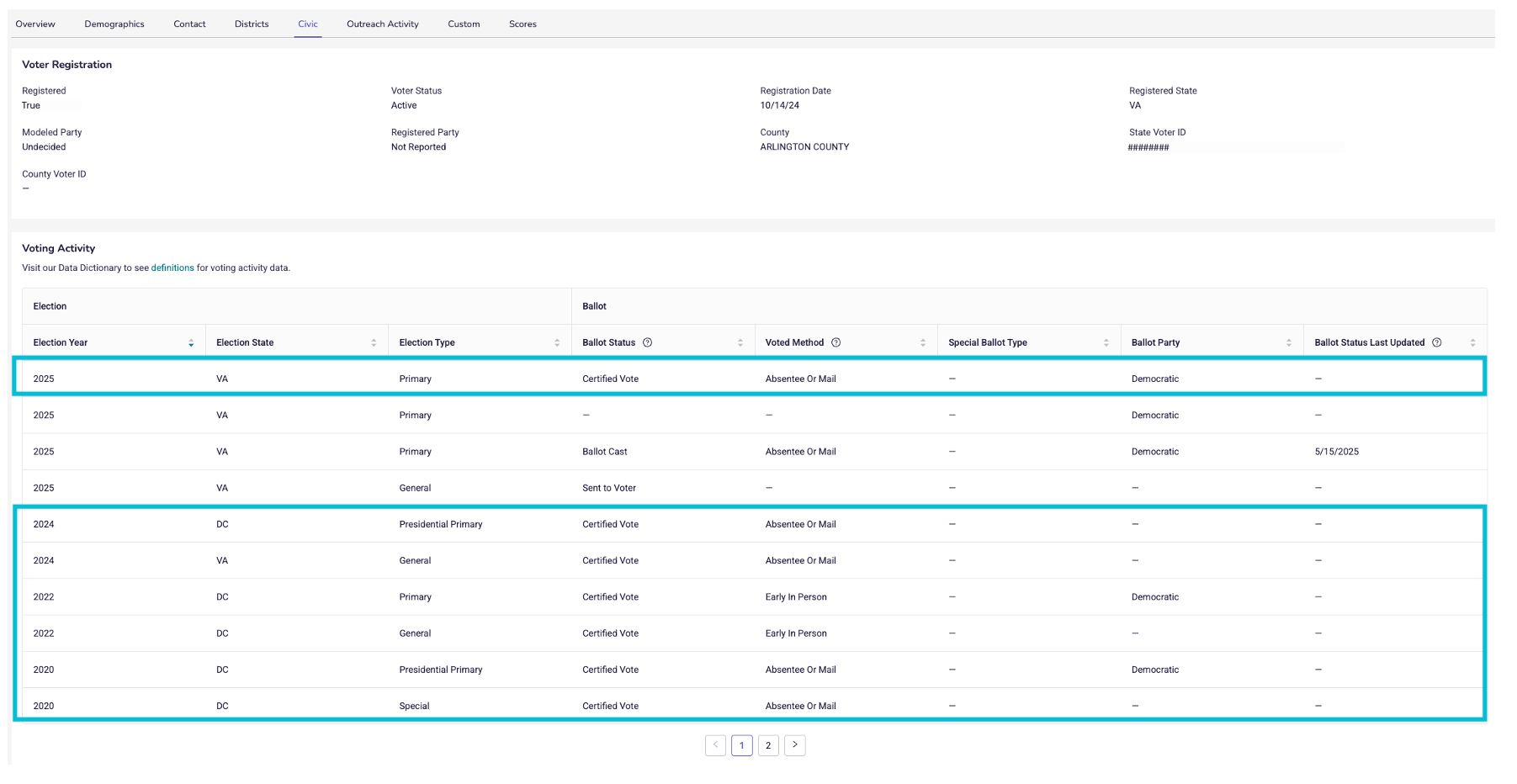This screenshot has width=1517, height=784.
Task: Go to previous page arrow
Action: tap(715, 745)
